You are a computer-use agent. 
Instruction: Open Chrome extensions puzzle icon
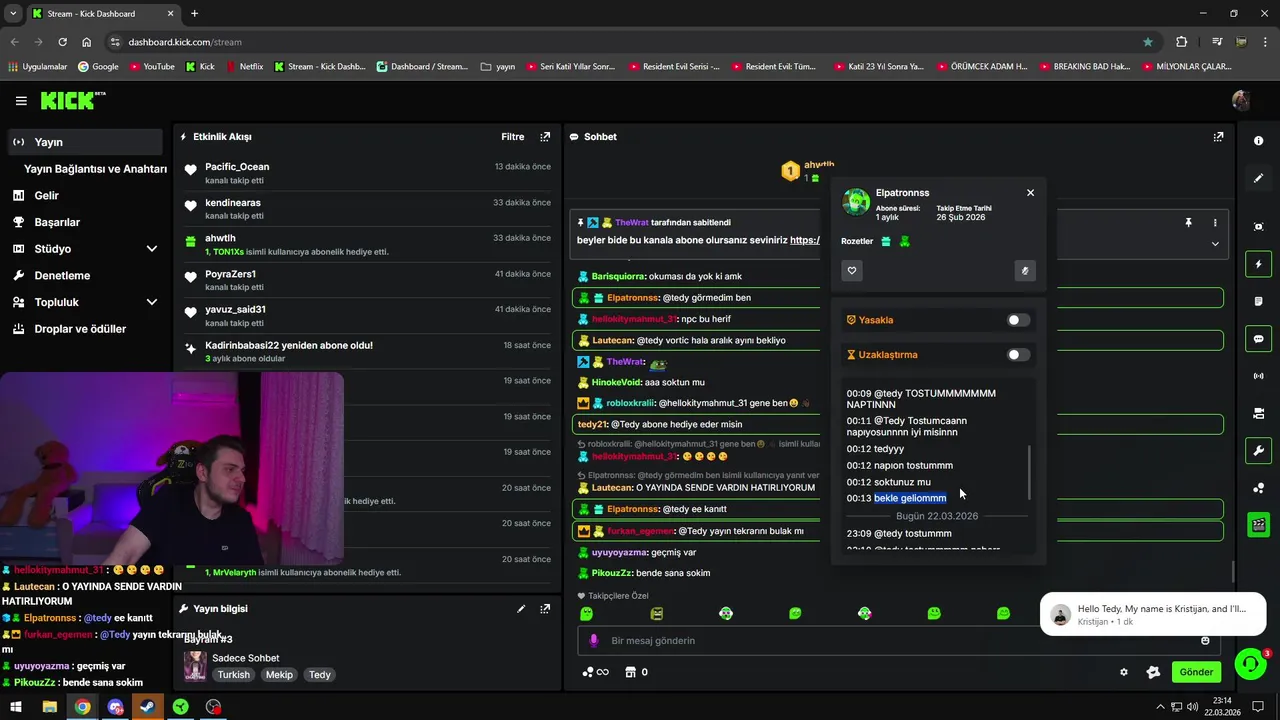pos(1182,42)
